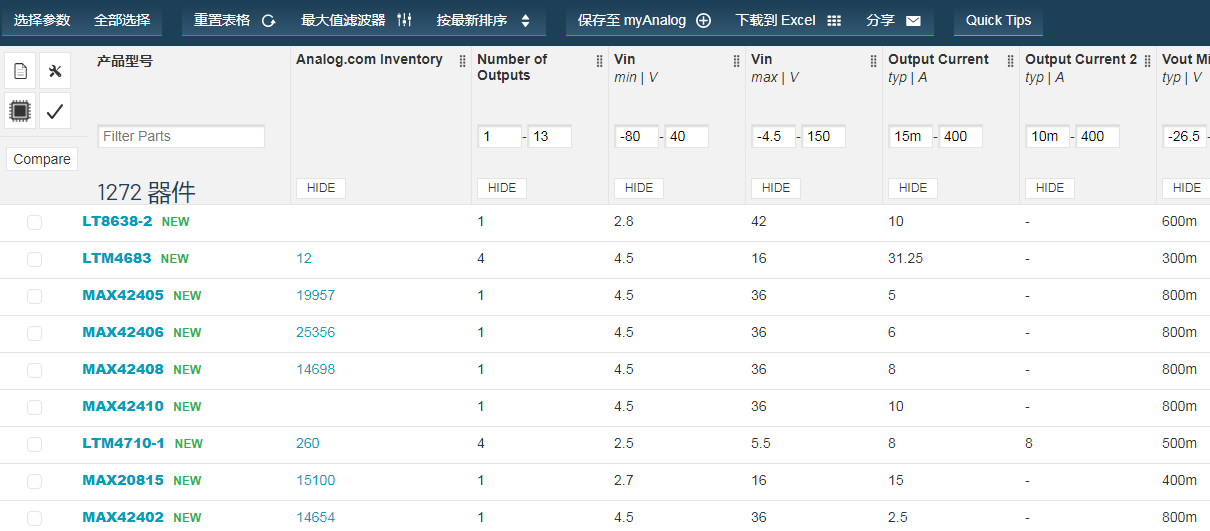Grab Output Current column drag handle
Screen dimensions: 1210x531
pos(1010,60)
